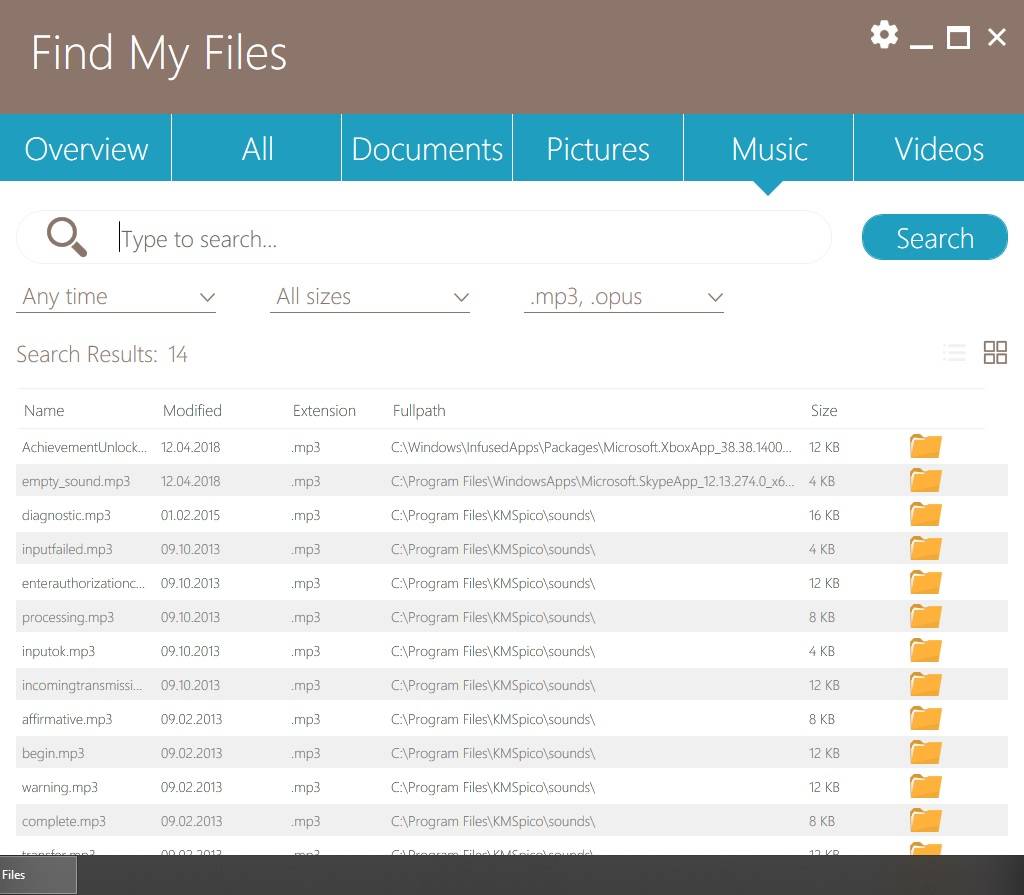Image resolution: width=1024 pixels, height=895 pixels.
Task: Click the XboxApp fullpath of AchievementUnlock
Action: (x=591, y=447)
